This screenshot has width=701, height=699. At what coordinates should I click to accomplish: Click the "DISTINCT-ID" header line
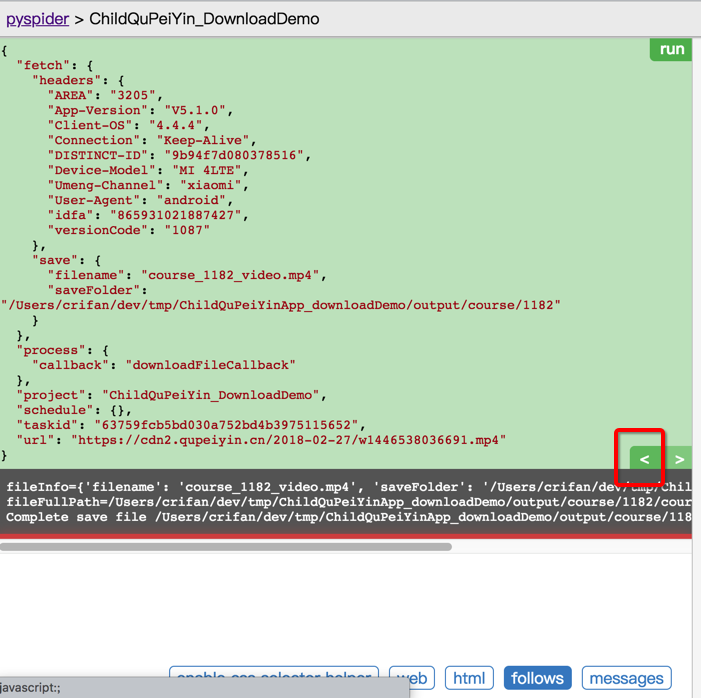point(179,156)
